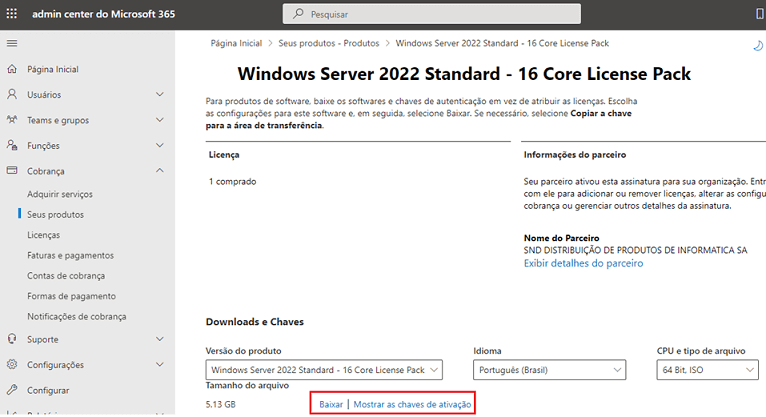The image size is (766, 417).
Task: Click the Configurações gear icon
Action: tap(12, 364)
